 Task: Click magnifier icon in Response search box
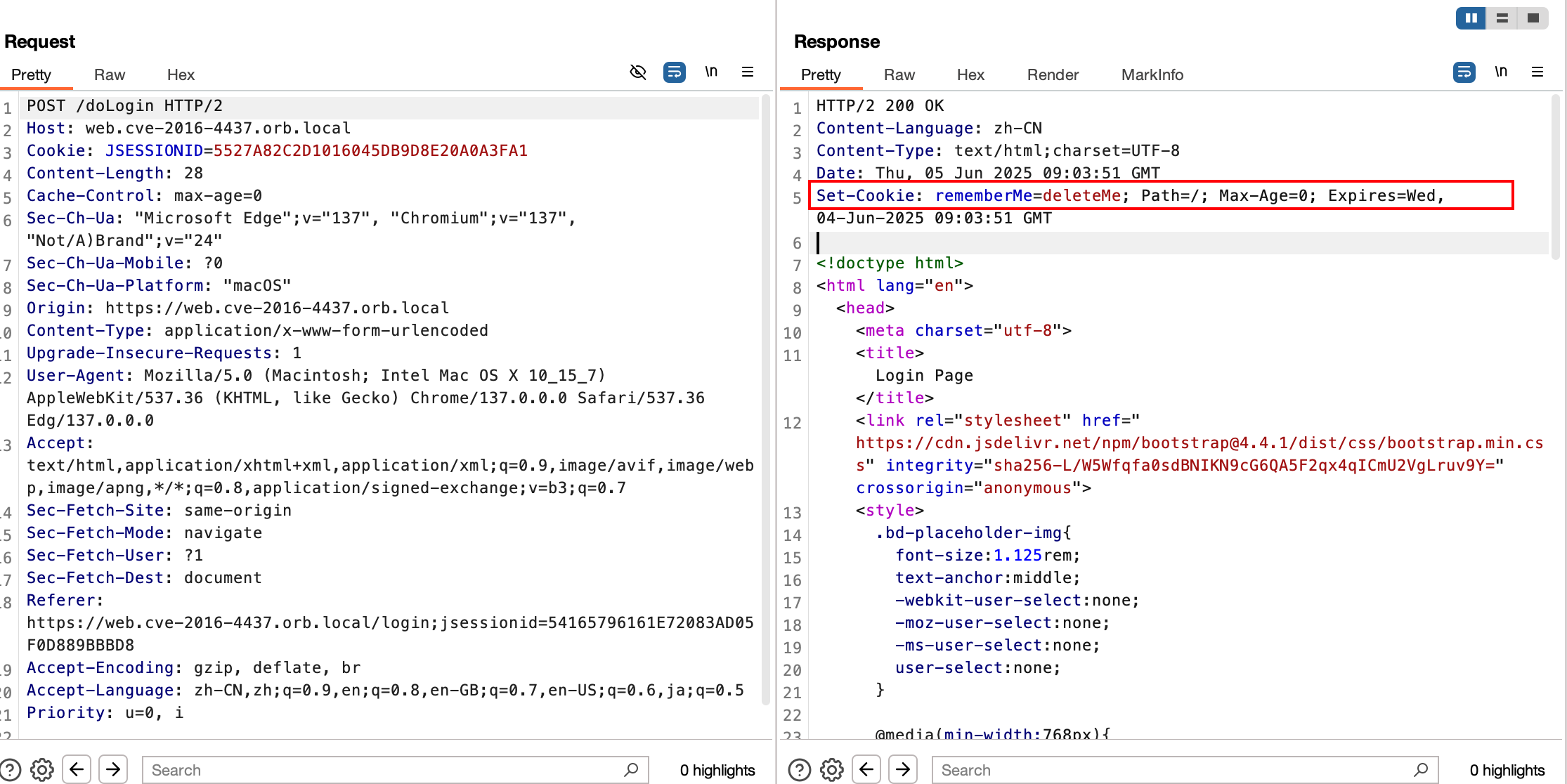(1421, 770)
